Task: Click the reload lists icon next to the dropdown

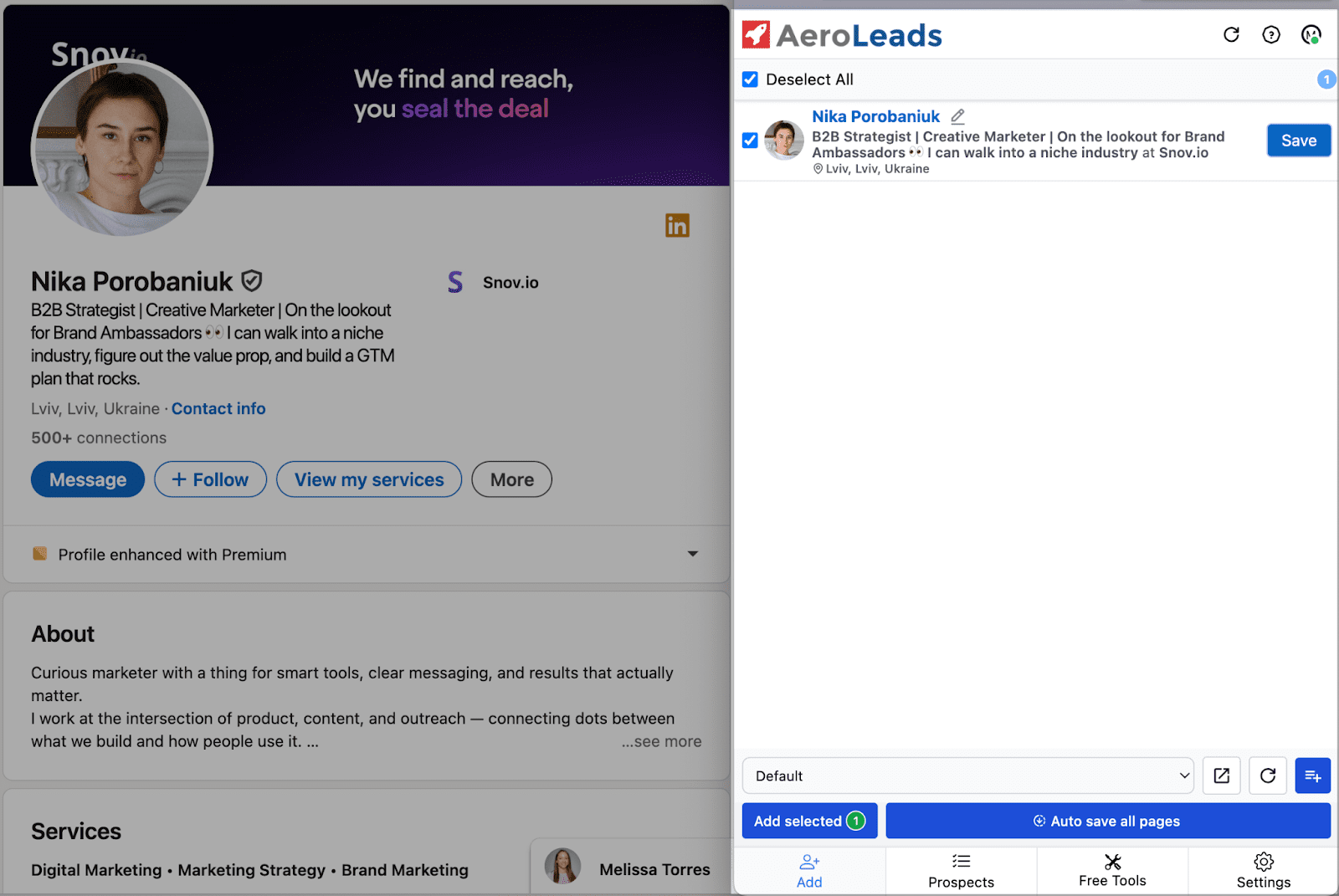Action: click(x=1267, y=776)
